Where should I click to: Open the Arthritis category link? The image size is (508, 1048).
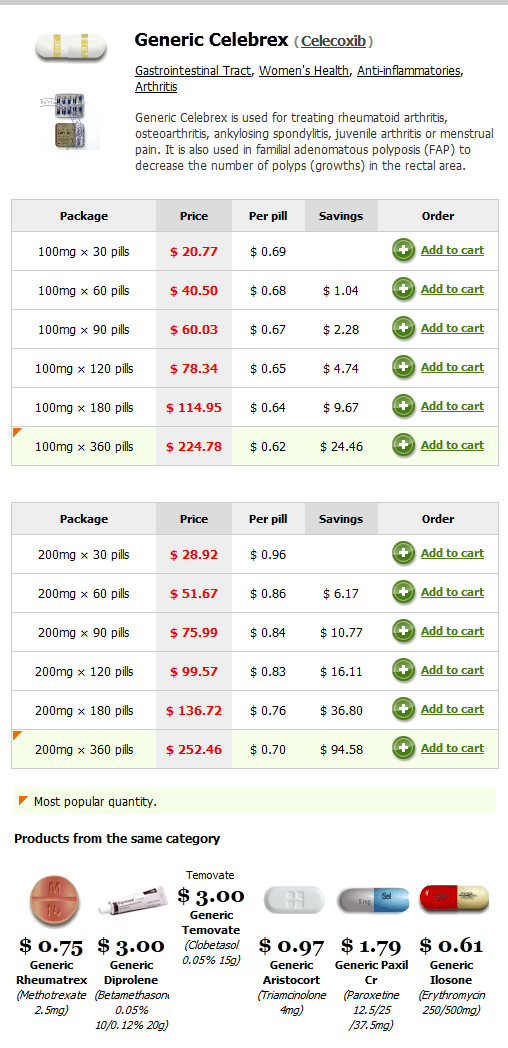[156, 87]
